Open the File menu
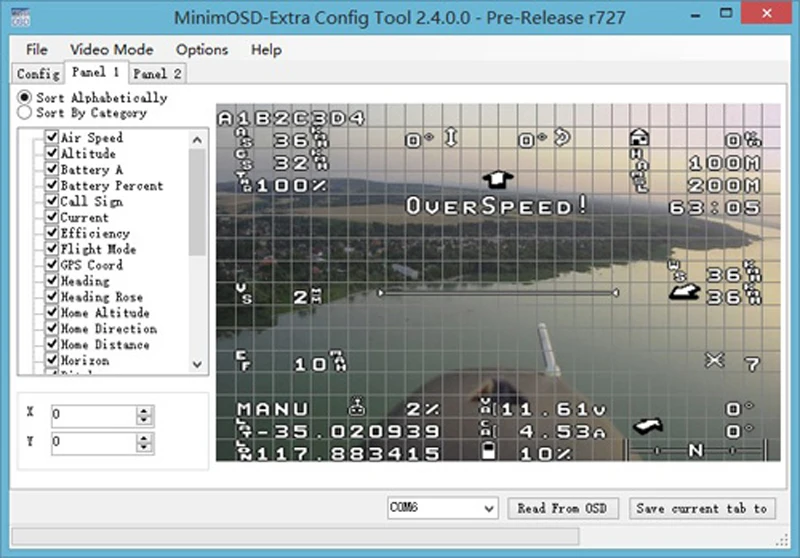Viewport: 800px width, 558px height. pyautogui.click(x=37, y=49)
